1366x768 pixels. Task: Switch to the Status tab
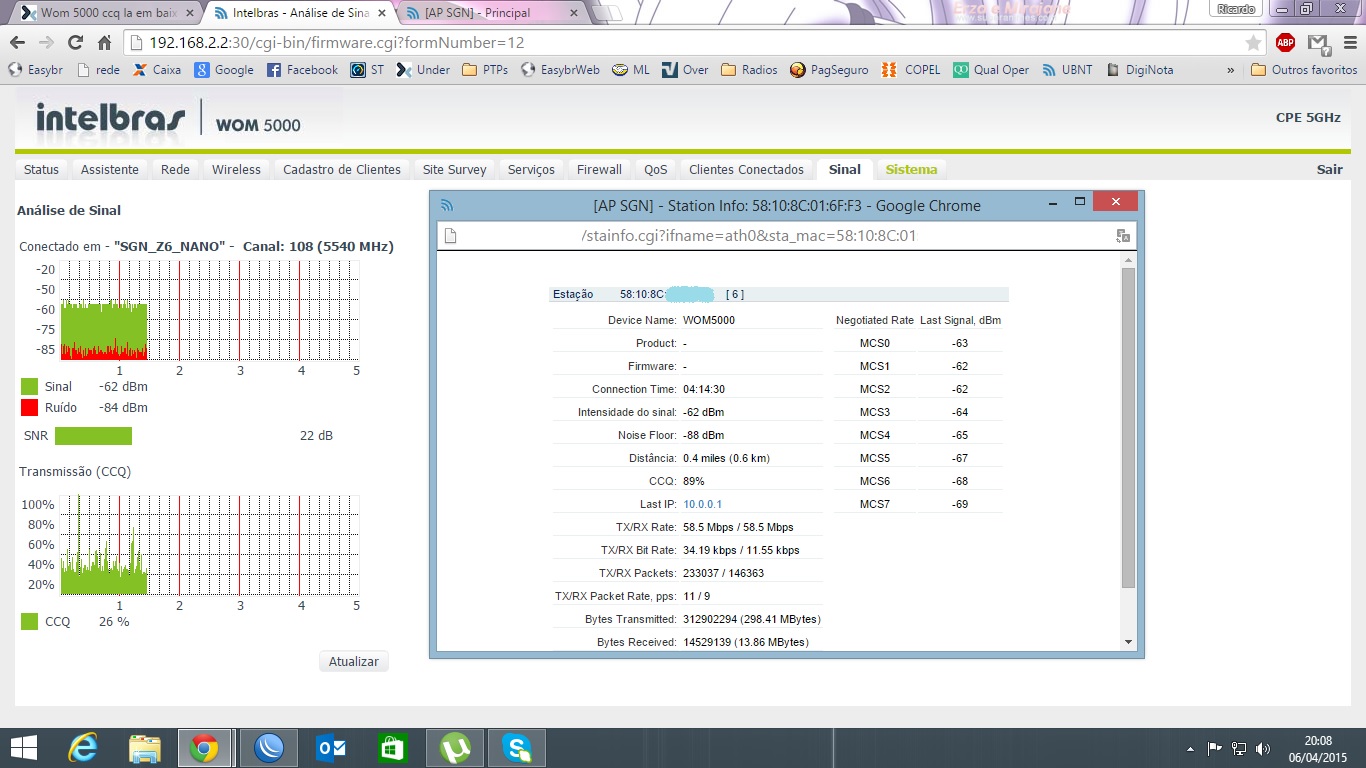[41, 169]
